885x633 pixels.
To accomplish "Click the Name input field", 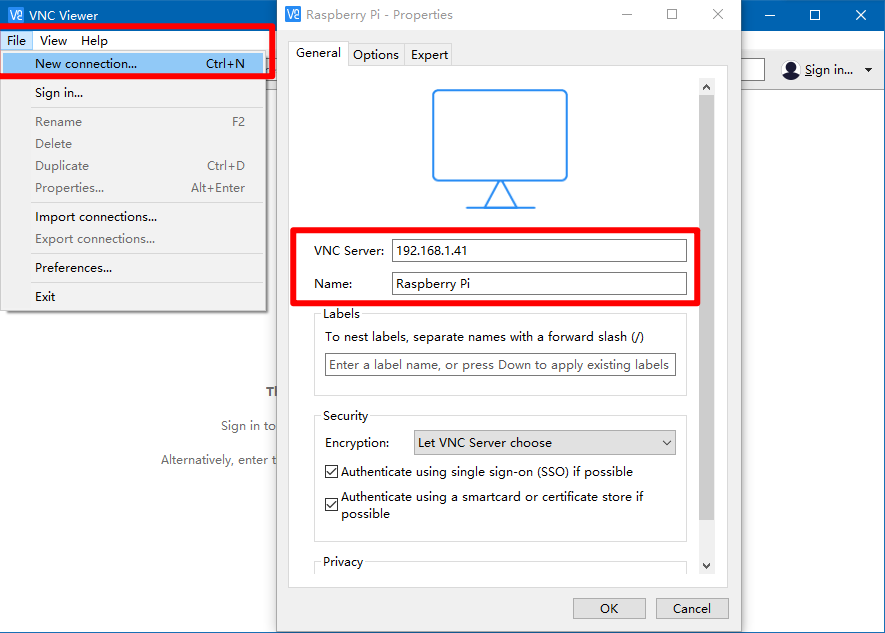I will click(x=539, y=283).
